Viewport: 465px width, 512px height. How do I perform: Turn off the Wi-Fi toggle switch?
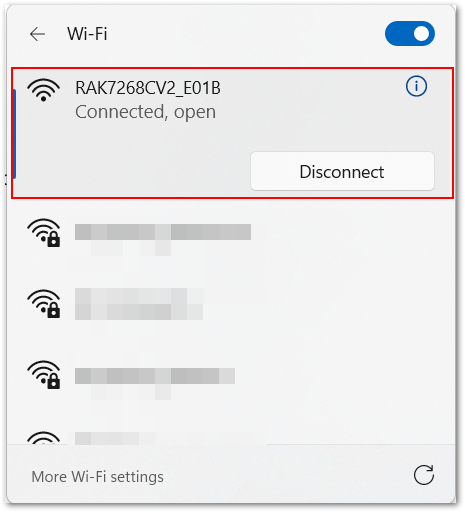coord(410,34)
